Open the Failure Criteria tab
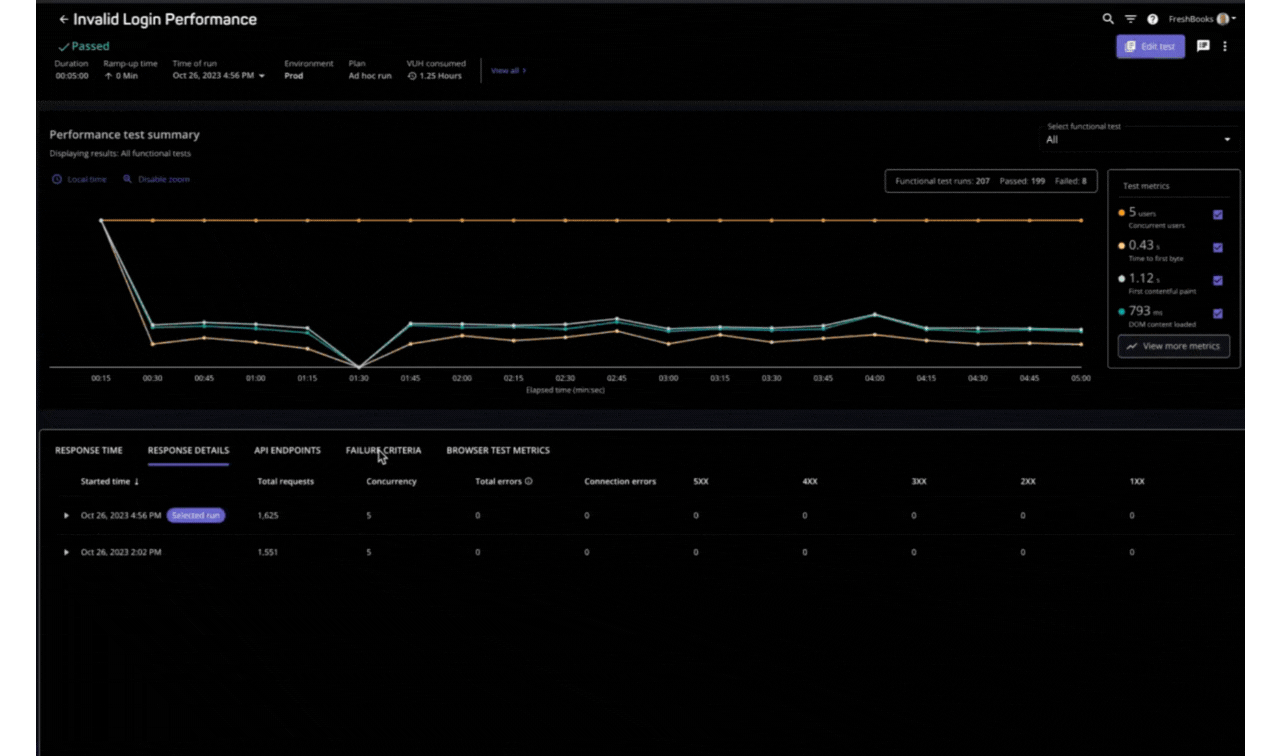Screen dimensions: 1280x756 [383, 450]
